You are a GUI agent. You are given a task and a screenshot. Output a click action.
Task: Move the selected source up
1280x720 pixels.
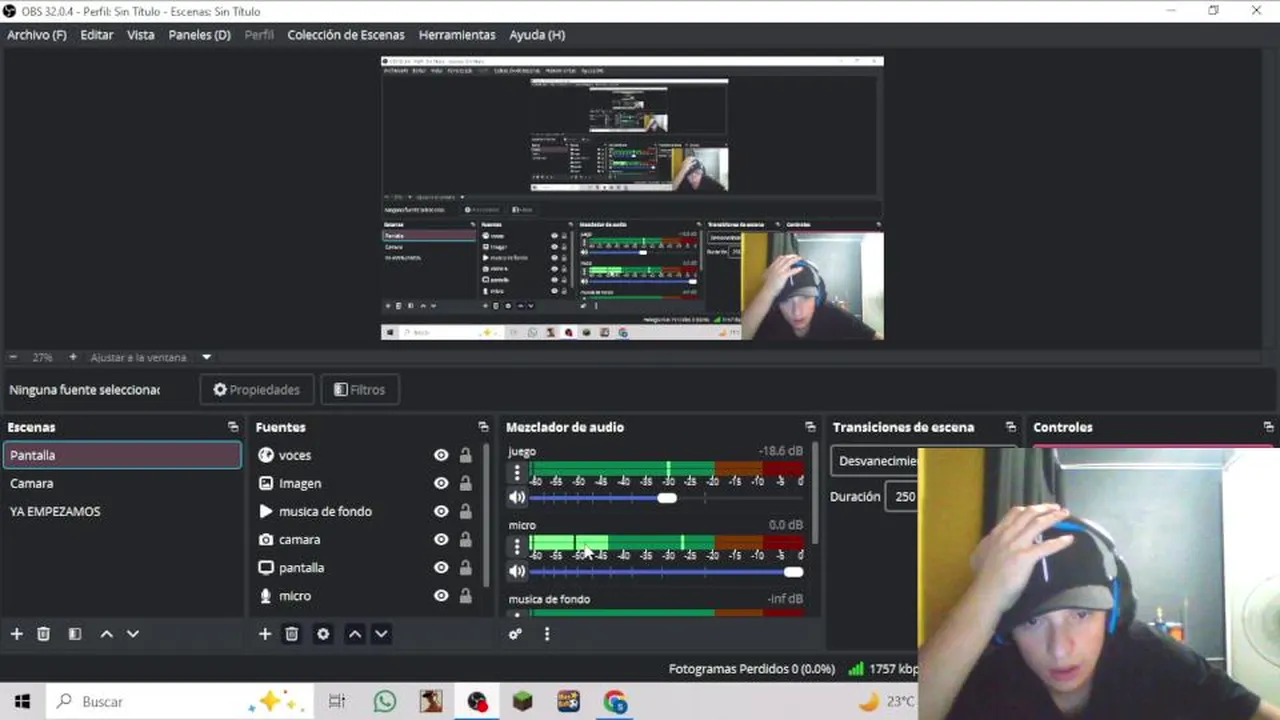355,634
